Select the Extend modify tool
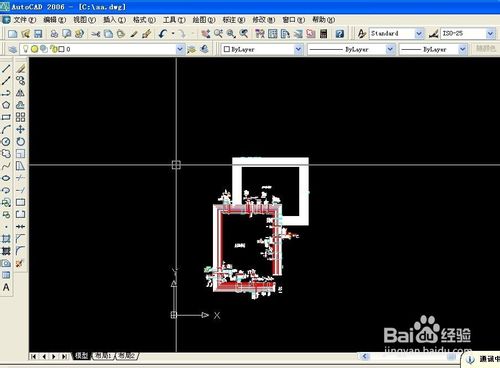 click(x=20, y=190)
